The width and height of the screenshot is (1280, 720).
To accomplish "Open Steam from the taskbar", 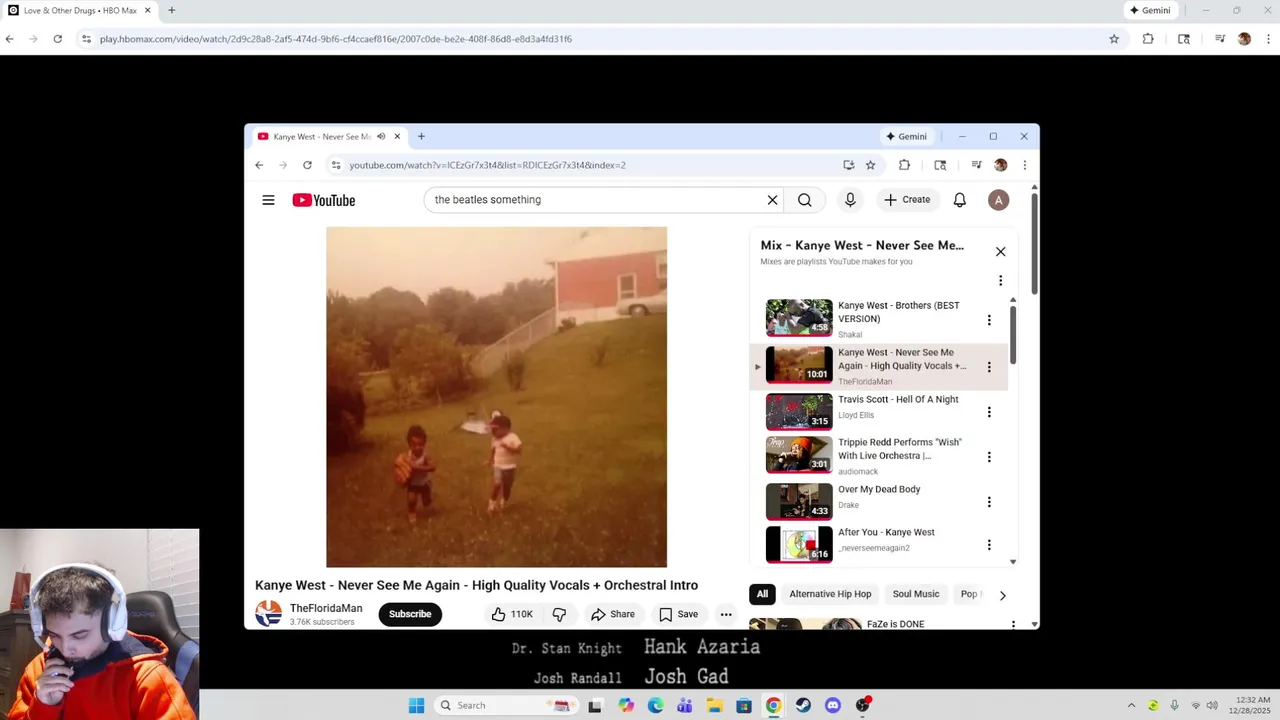I will tap(803, 705).
